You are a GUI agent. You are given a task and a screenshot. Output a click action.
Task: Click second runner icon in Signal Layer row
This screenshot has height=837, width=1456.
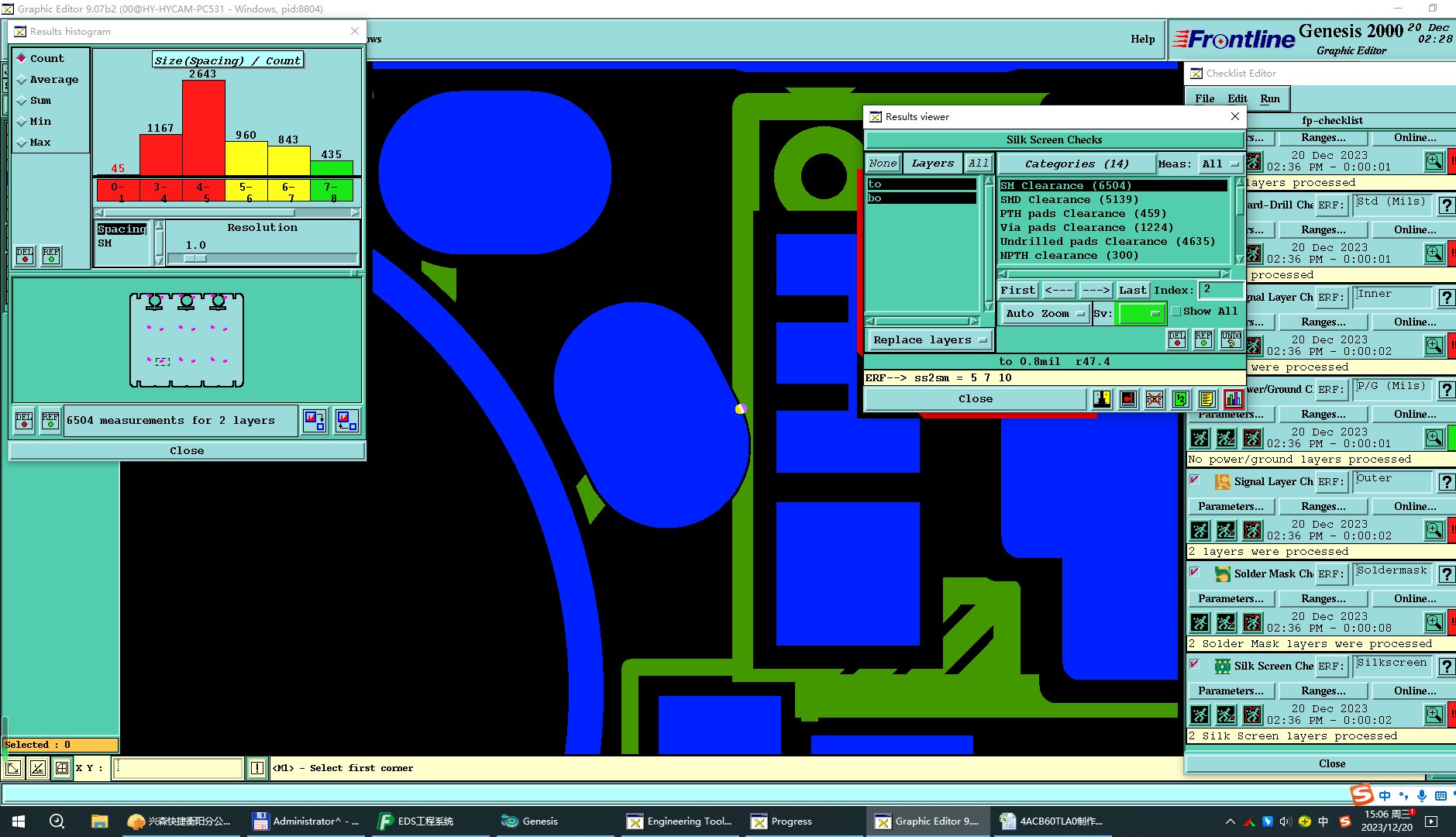click(1226, 530)
